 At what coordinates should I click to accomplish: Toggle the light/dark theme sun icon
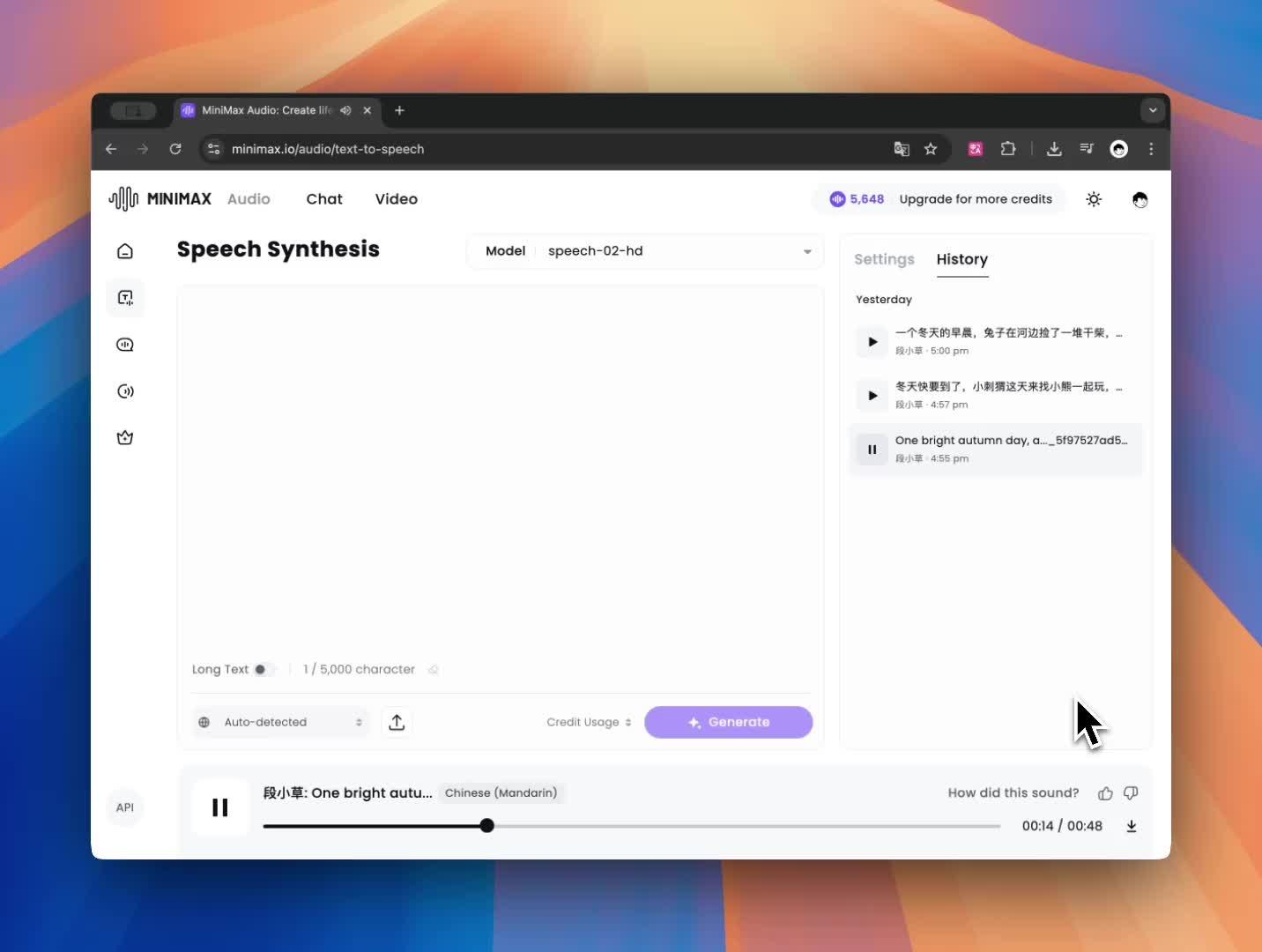coord(1094,199)
